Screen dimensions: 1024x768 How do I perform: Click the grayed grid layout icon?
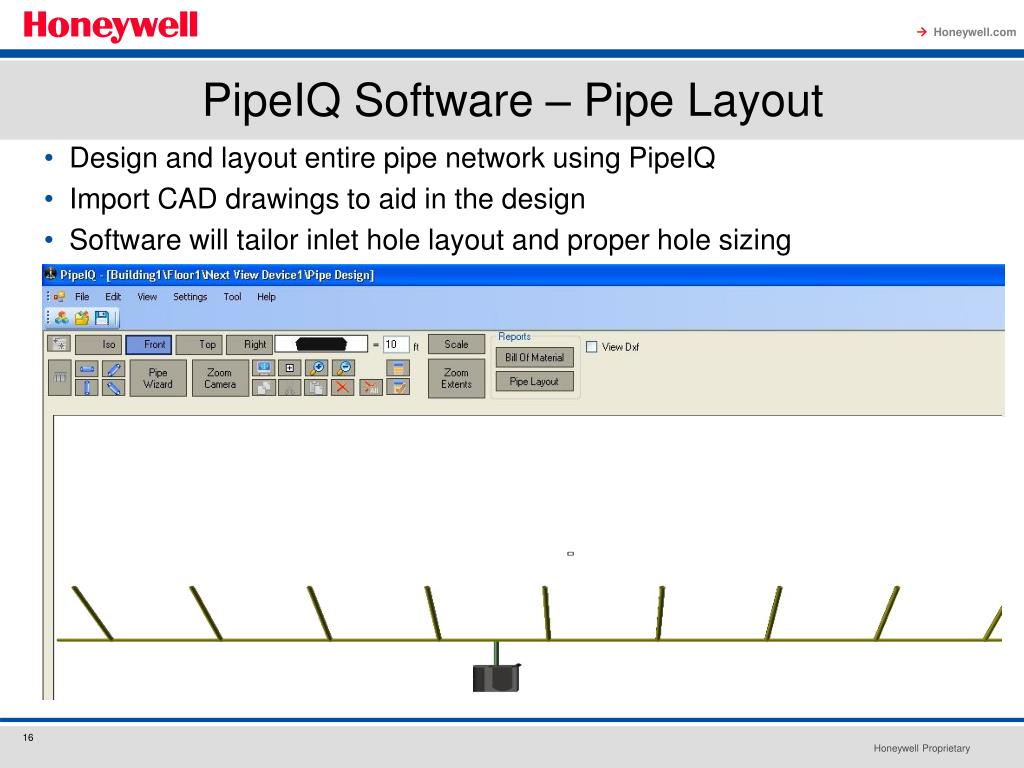pyautogui.click(x=59, y=377)
